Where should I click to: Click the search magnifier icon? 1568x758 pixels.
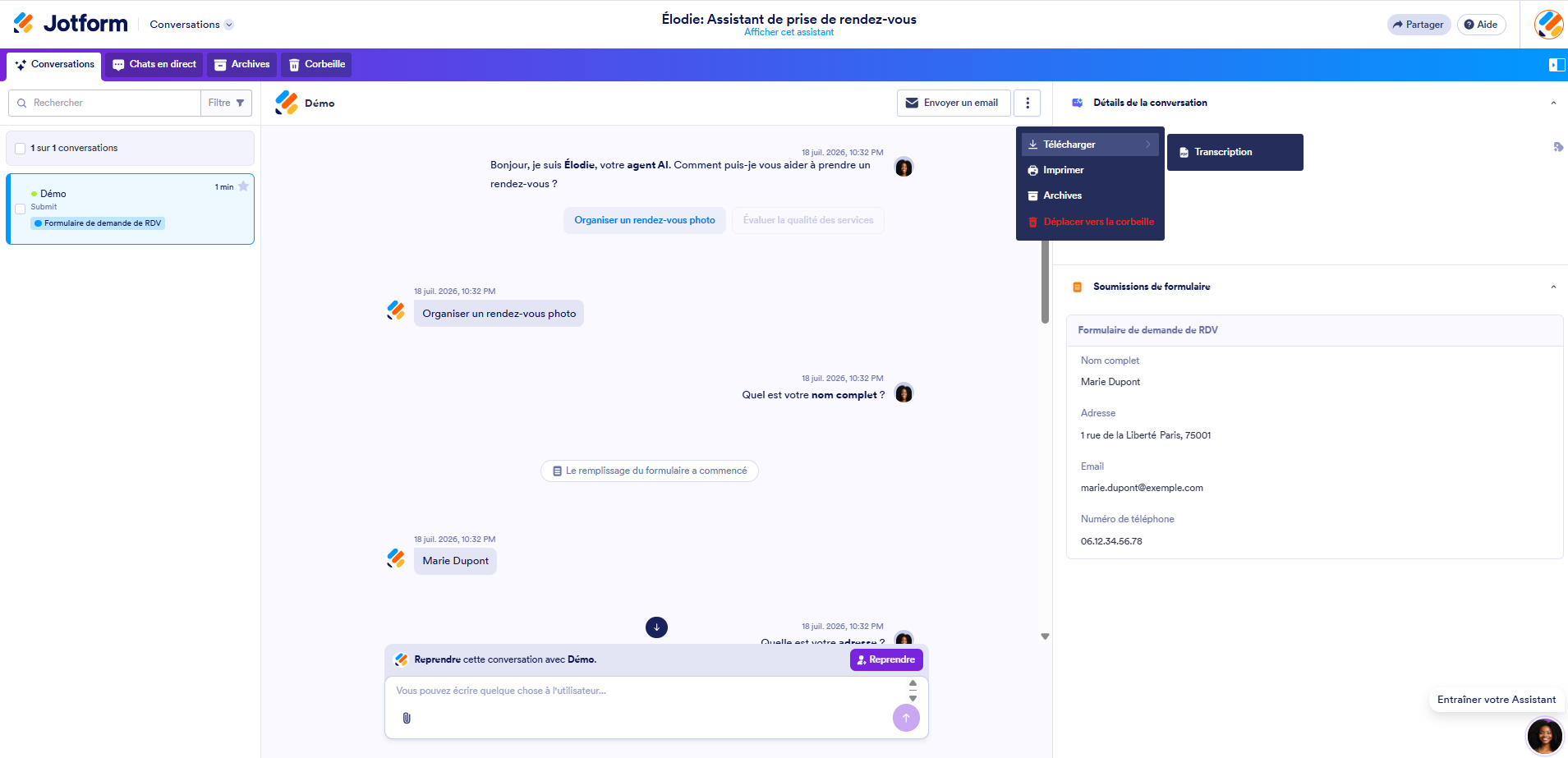[x=22, y=103]
